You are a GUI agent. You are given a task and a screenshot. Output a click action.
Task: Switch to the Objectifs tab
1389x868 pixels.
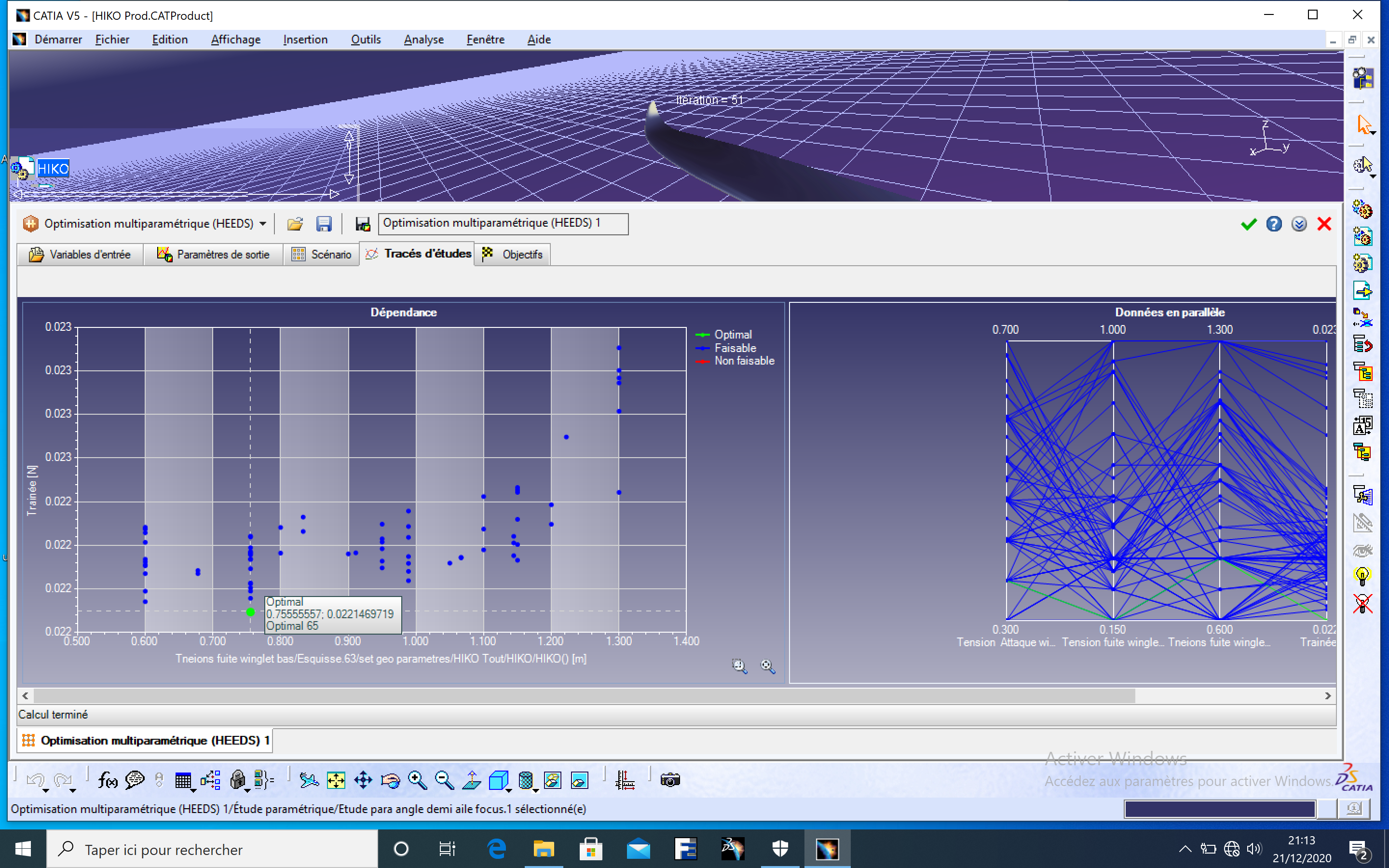click(x=513, y=254)
